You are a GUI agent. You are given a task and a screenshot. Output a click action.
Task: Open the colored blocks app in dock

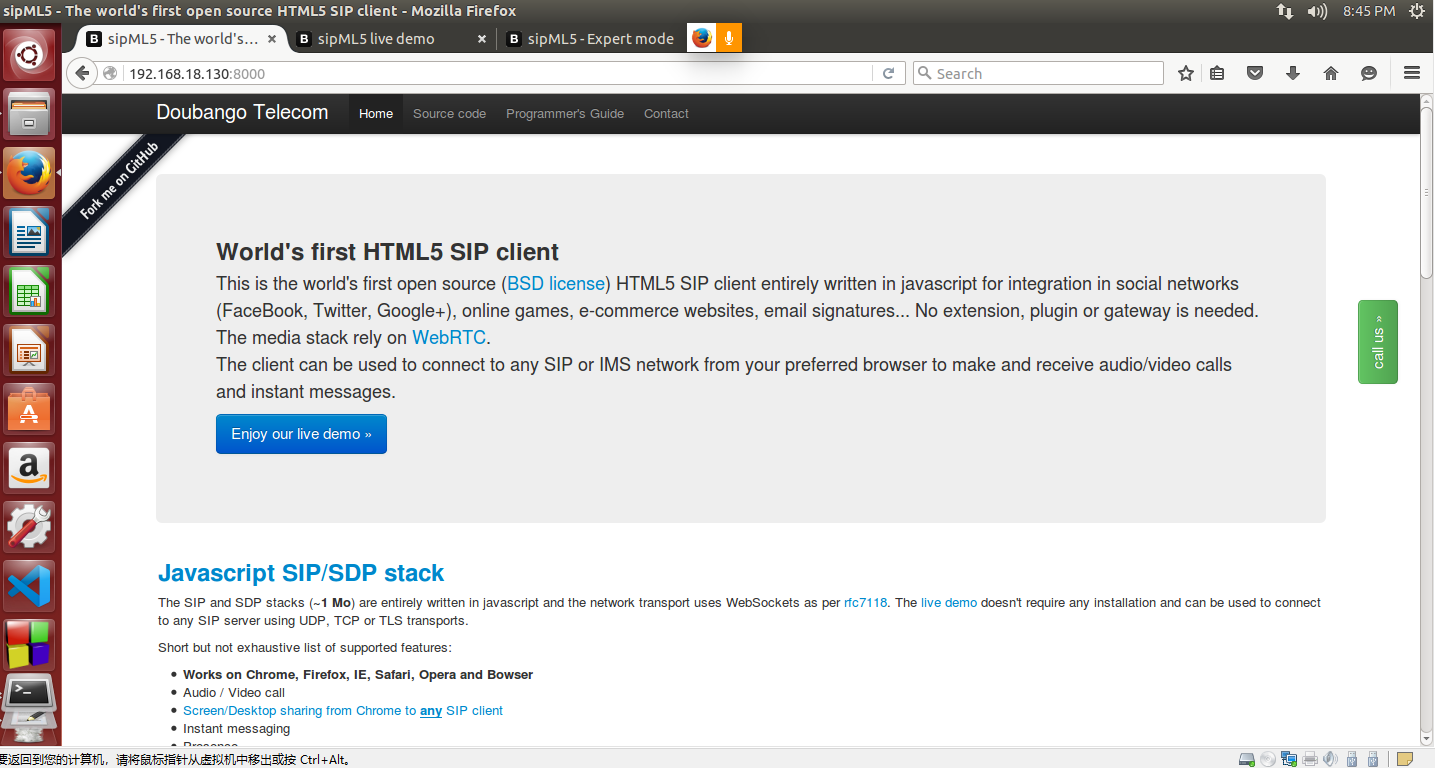pyautogui.click(x=30, y=645)
